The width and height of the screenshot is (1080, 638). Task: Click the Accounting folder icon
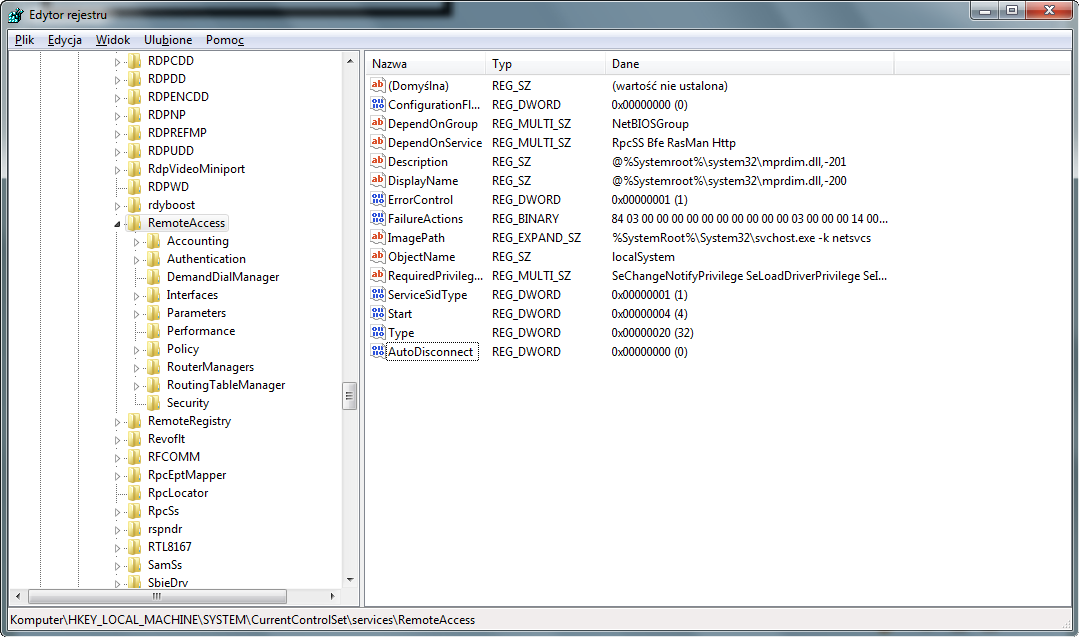coord(153,240)
